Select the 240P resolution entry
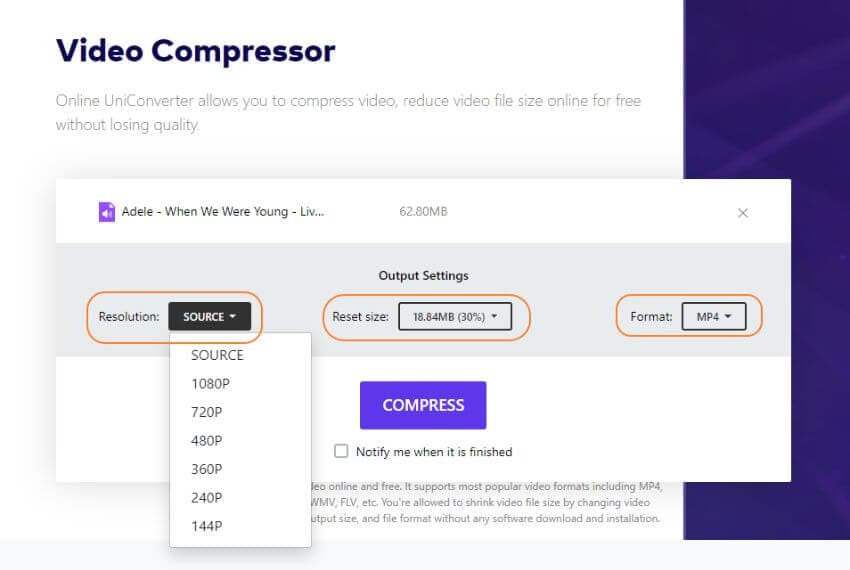Screen dimensions: 850x570 pos(206,498)
